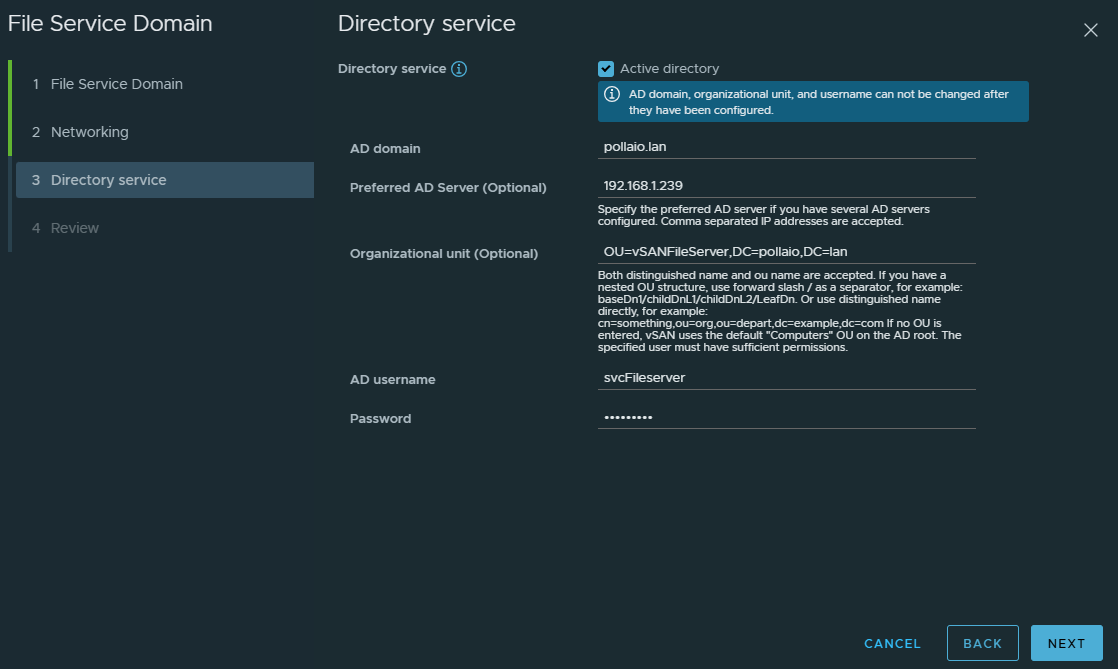Click the Directory service info icon

click(459, 69)
